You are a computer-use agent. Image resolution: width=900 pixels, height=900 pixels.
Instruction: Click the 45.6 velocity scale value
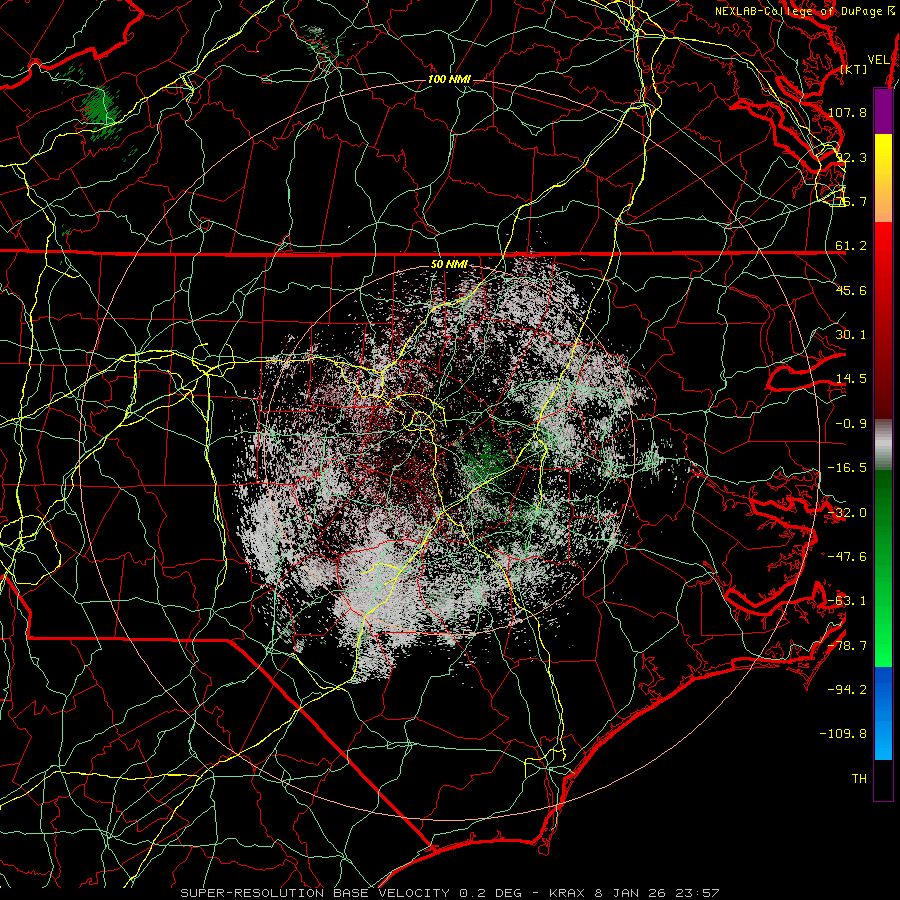pyautogui.click(x=851, y=290)
